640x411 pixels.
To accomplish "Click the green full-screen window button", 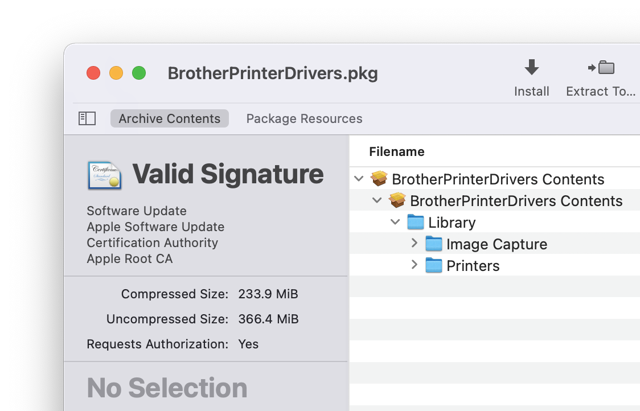I will (x=139, y=73).
